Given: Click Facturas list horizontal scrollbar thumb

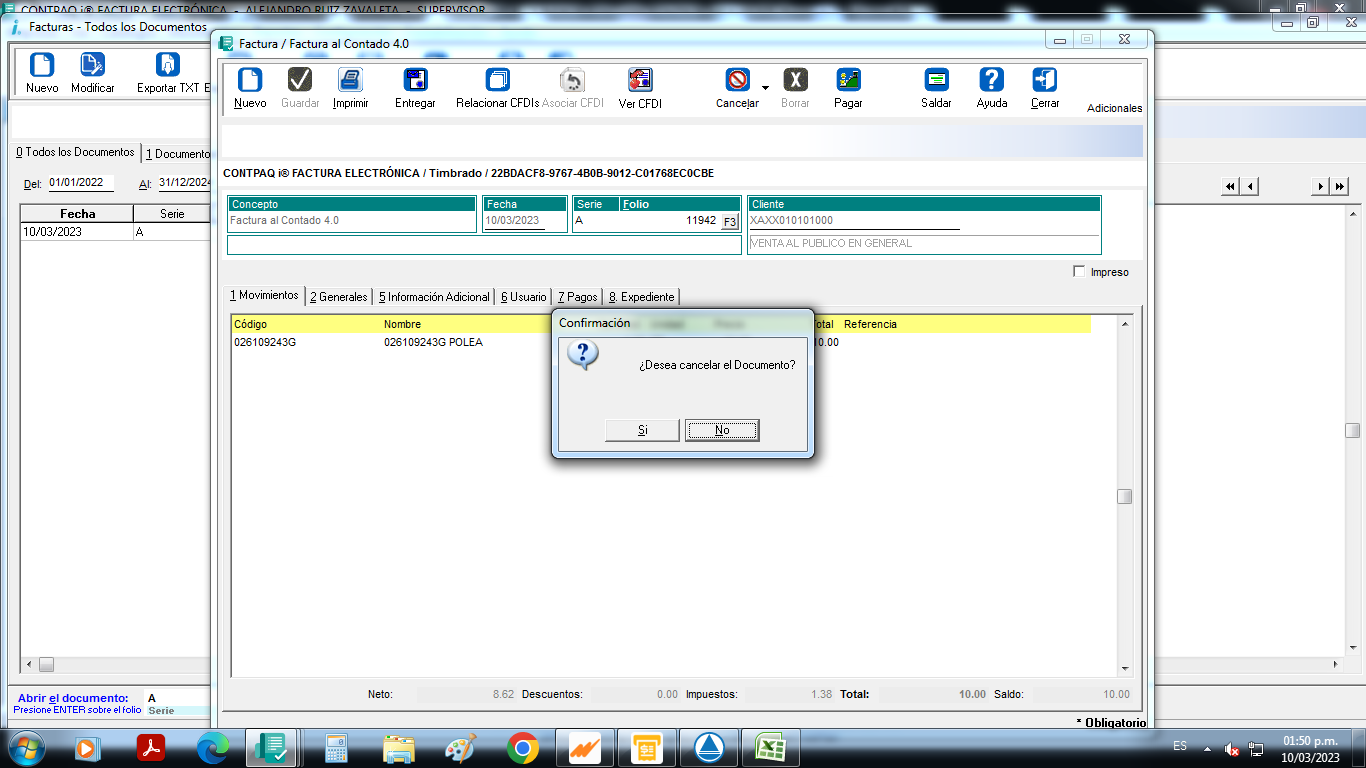Looking at the screenshot, I should tap(46, 664).
